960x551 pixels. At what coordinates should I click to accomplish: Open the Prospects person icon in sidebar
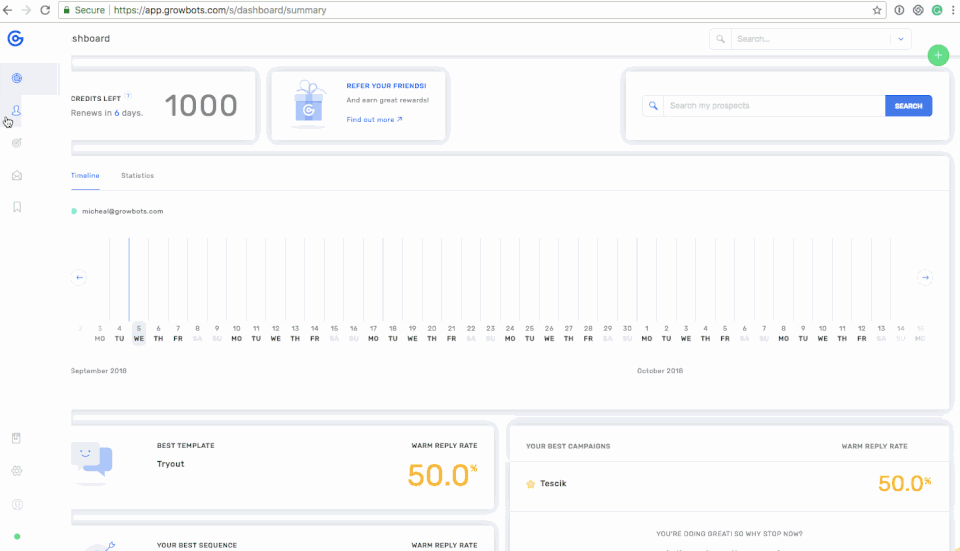(17, 110)
